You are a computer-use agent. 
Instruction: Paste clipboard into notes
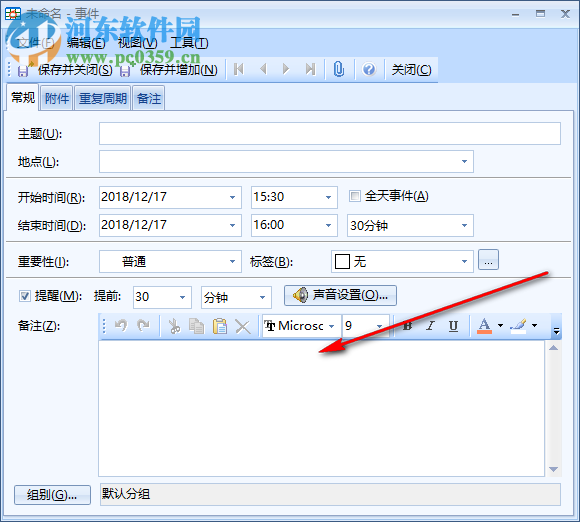[220, 326]
